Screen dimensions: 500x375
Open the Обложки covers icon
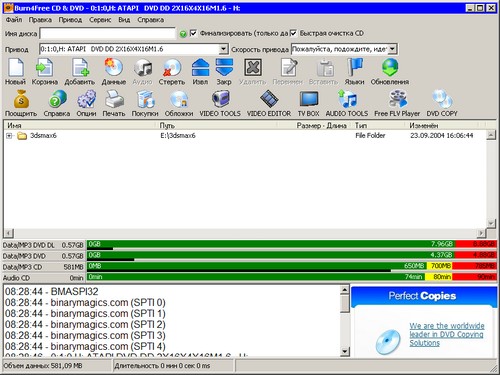[x=179, y=99]
